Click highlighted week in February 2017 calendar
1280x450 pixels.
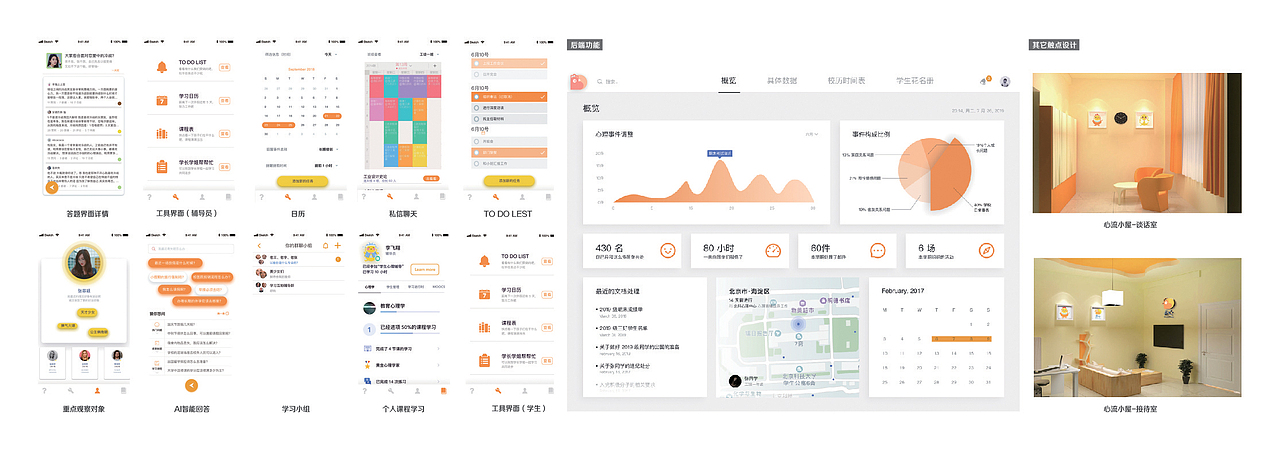[960, 338]
